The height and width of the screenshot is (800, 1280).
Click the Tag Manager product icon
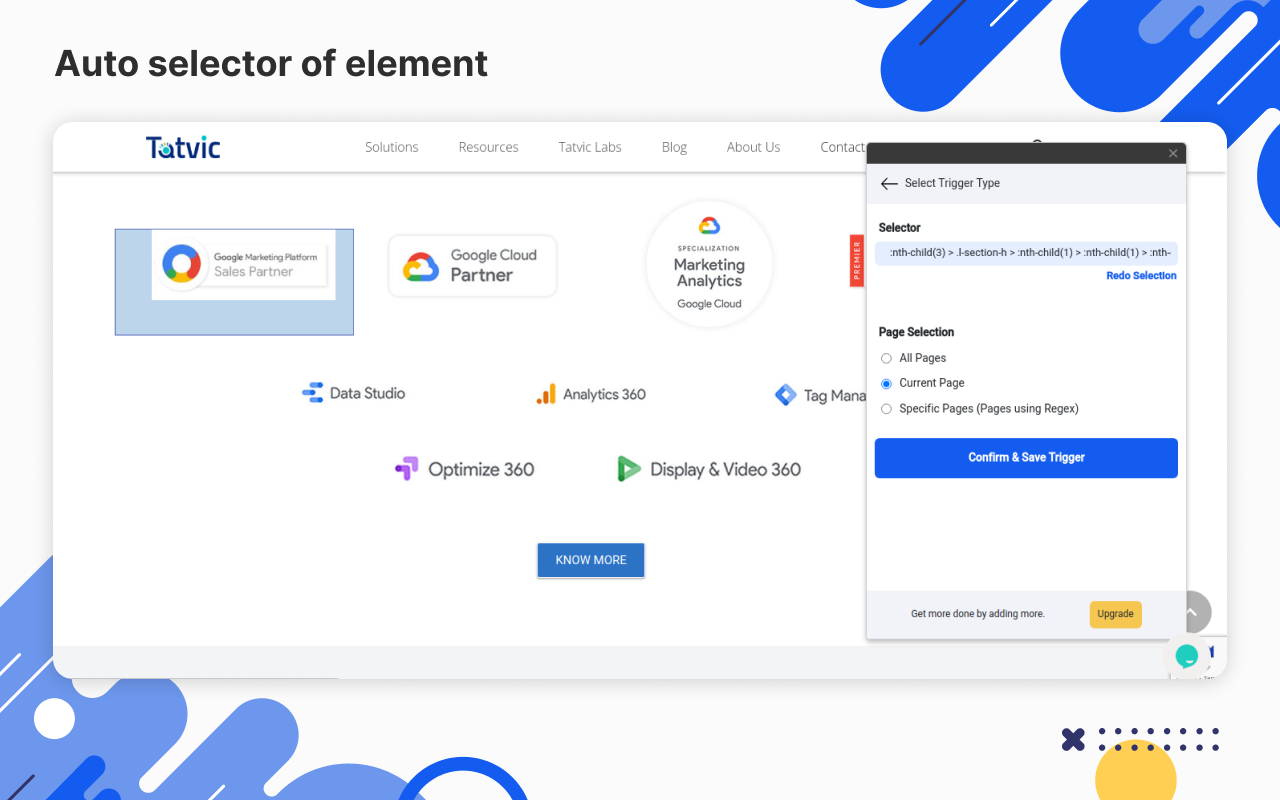click(x=785, y=395)
